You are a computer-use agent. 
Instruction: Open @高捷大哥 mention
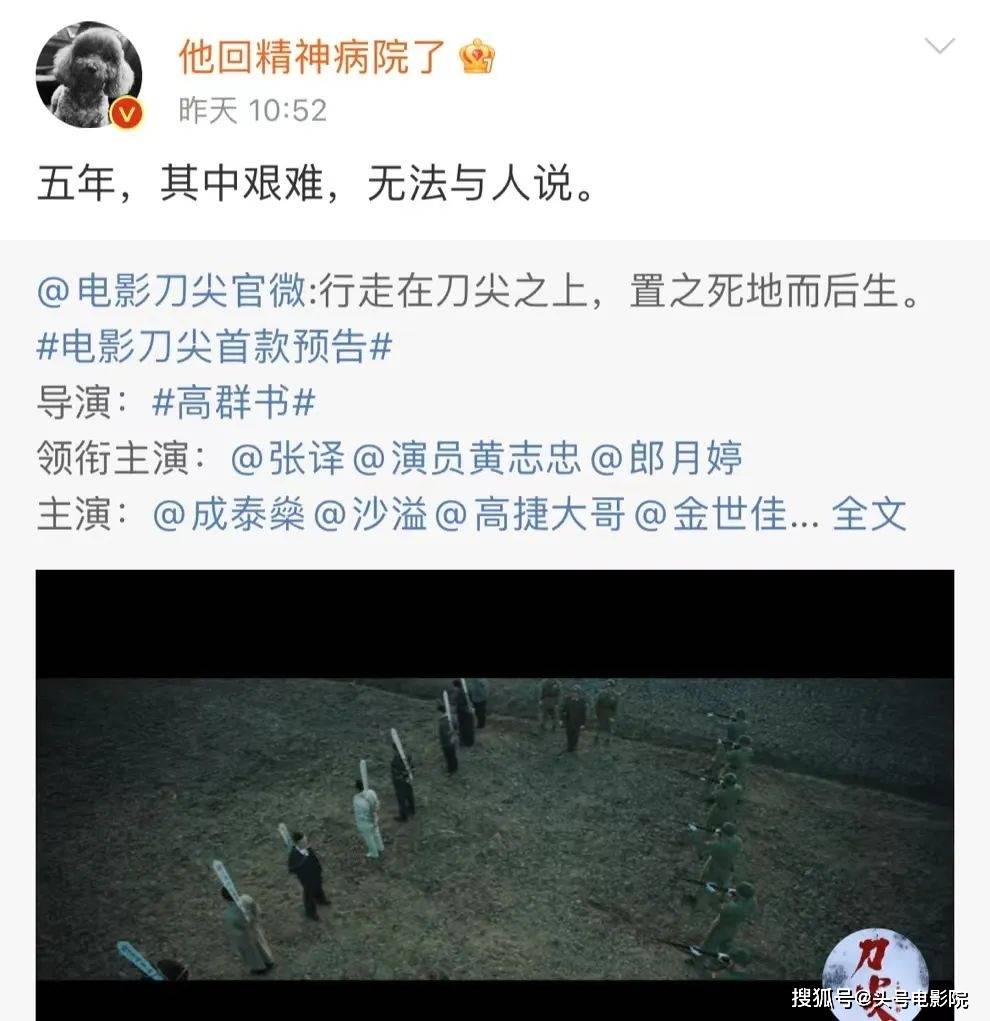tap(530, 514)
